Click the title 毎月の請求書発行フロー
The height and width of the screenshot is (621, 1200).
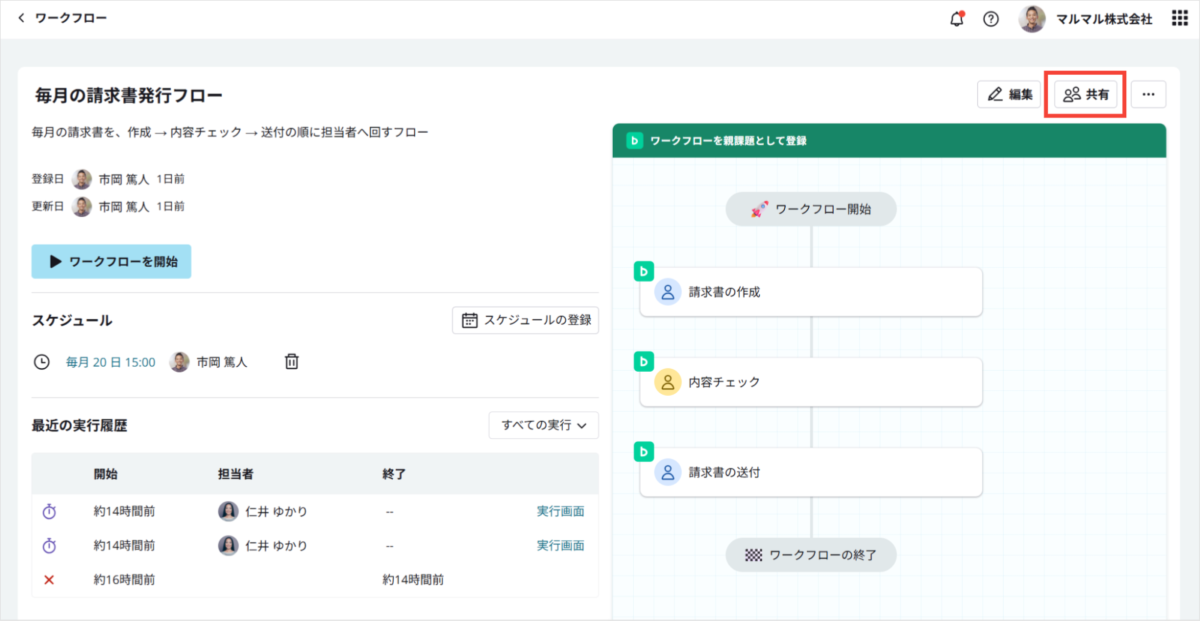[129, 95]
